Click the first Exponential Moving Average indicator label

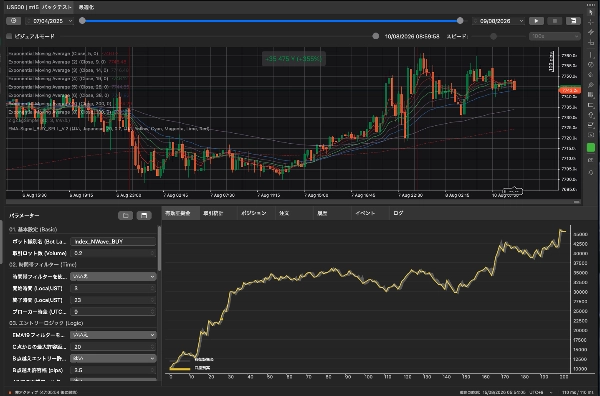click(62, 54)
